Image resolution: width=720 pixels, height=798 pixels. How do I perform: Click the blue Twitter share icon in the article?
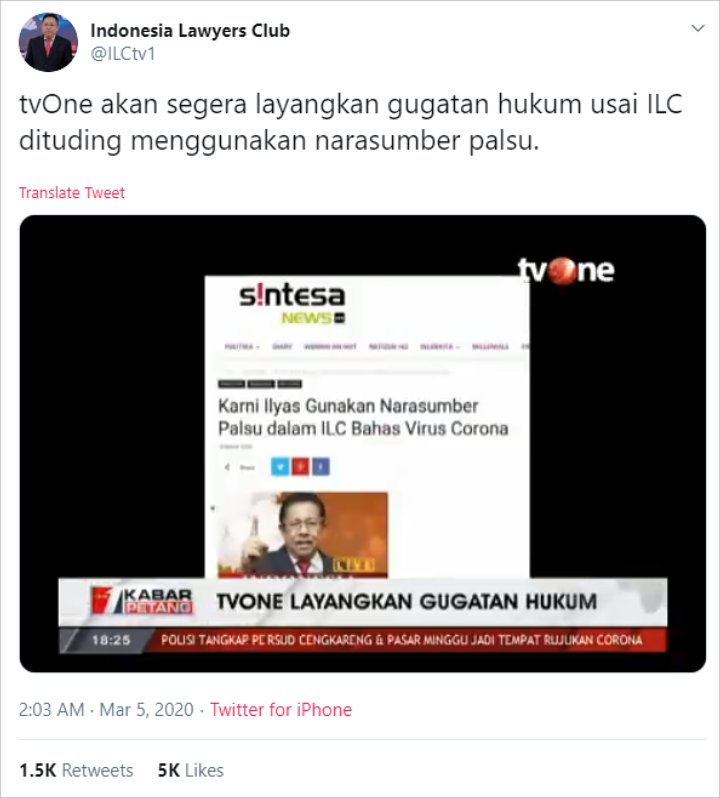pos(280,467)
